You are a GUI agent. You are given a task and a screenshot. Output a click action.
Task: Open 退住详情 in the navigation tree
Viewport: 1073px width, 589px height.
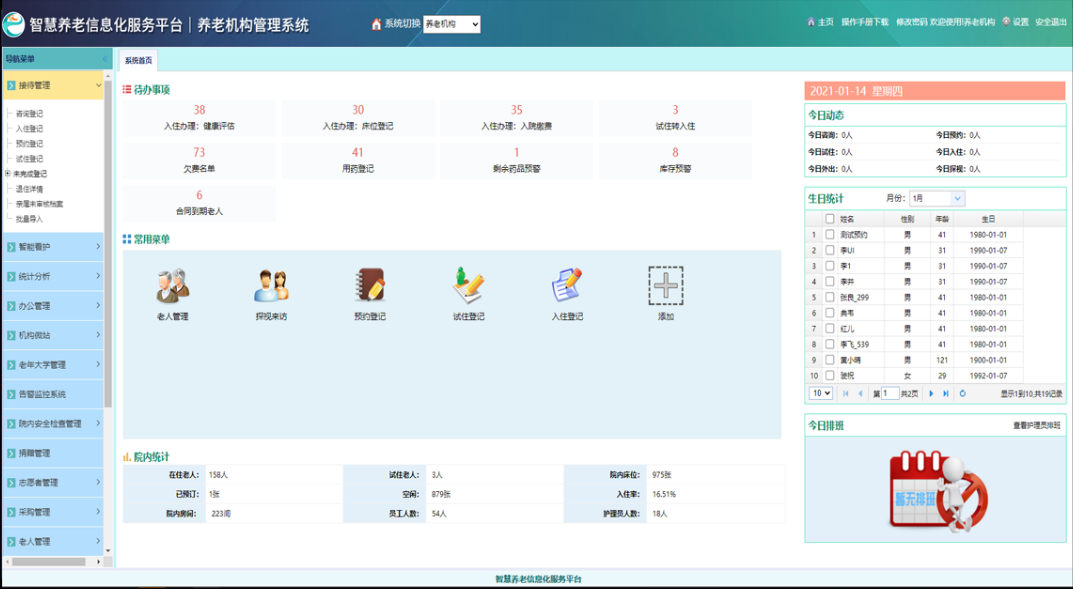click(x=29, y=189)
